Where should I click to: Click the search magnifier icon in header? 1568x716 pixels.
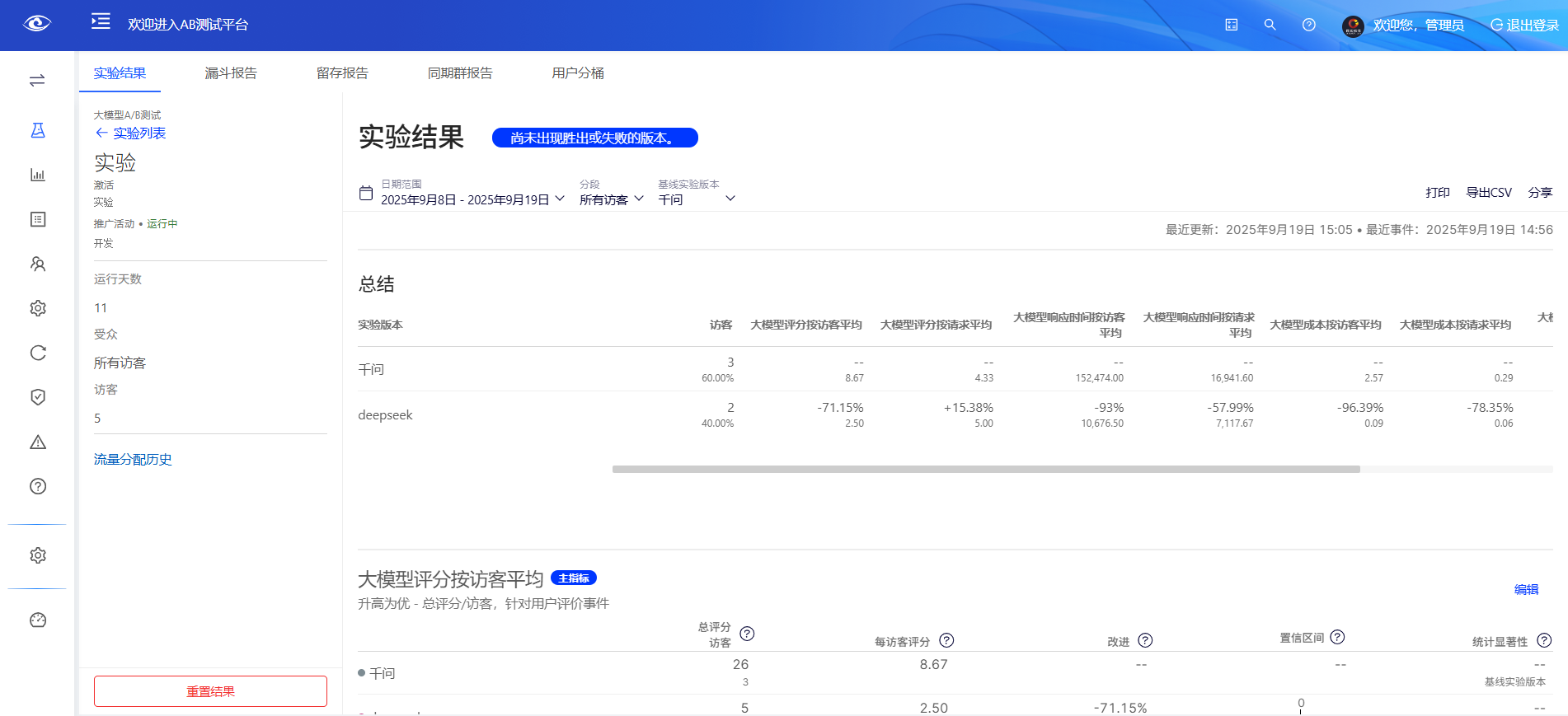(x=1270, y=25)
